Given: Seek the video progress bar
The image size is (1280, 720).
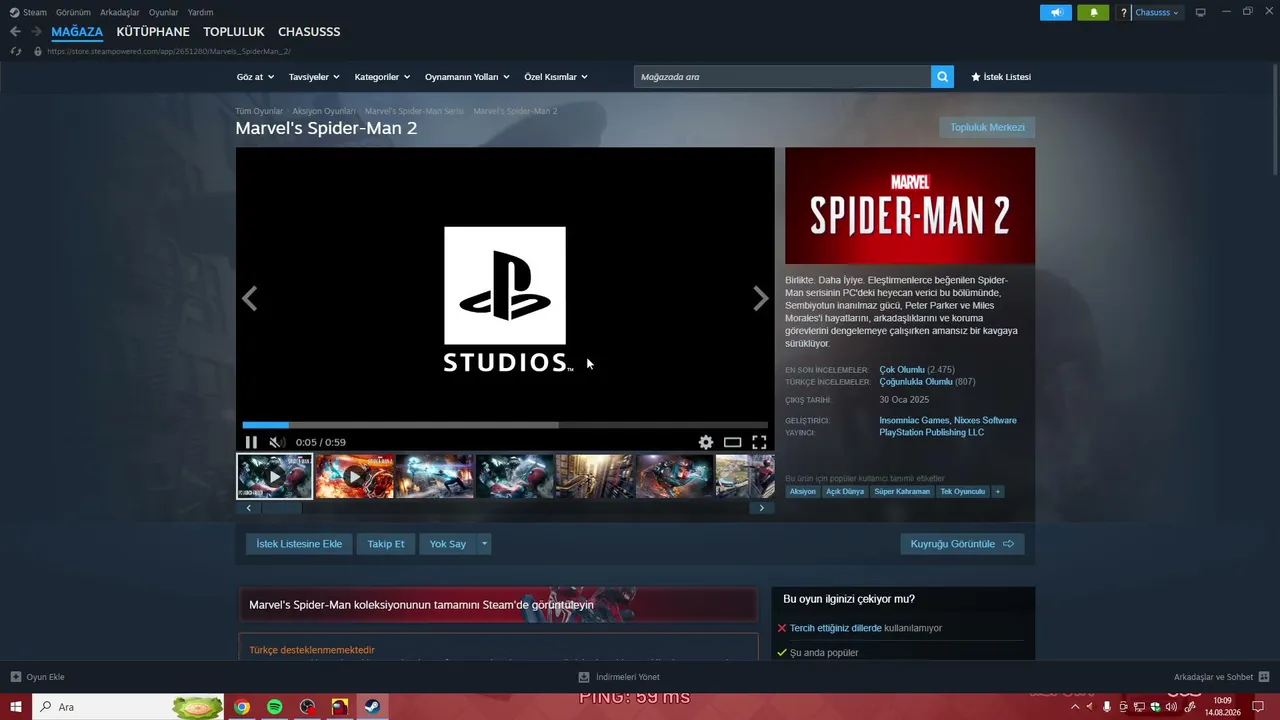Looking at the screenshot, I should pyautogui.click(x=505, y=425).
